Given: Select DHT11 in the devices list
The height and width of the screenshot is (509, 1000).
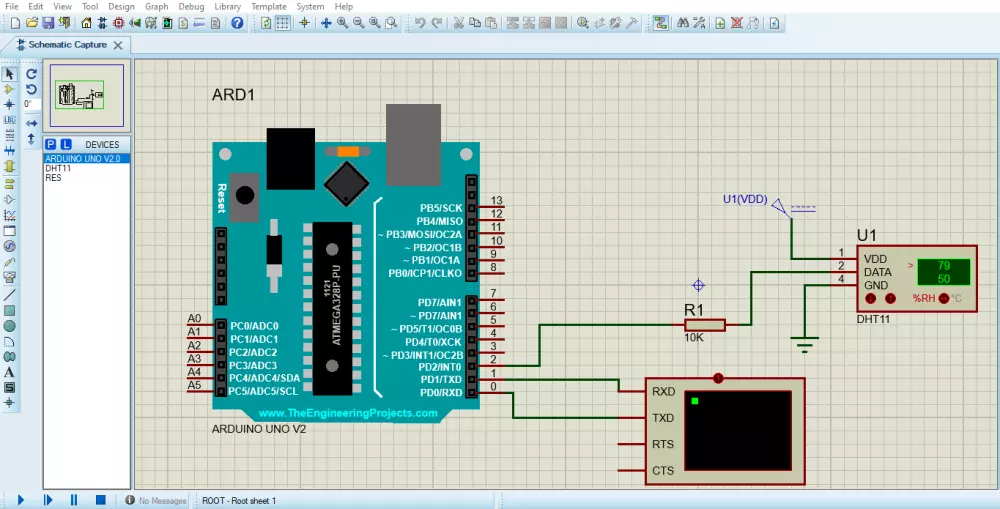Looking at the screenshot, I should [58, 169].
